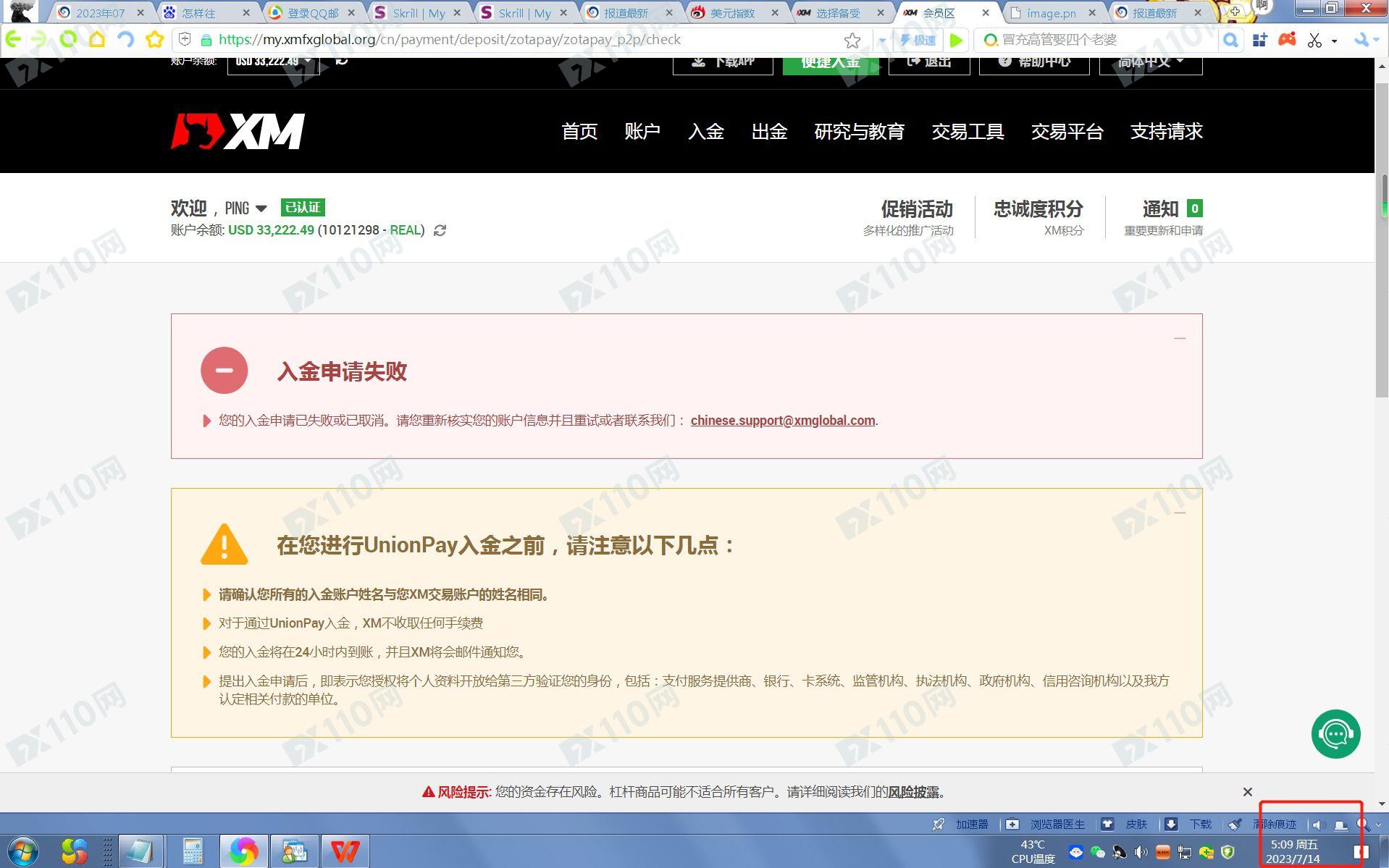Open the green shield security tray icon
The image size is (1389, 868).
coord(1228,852)
